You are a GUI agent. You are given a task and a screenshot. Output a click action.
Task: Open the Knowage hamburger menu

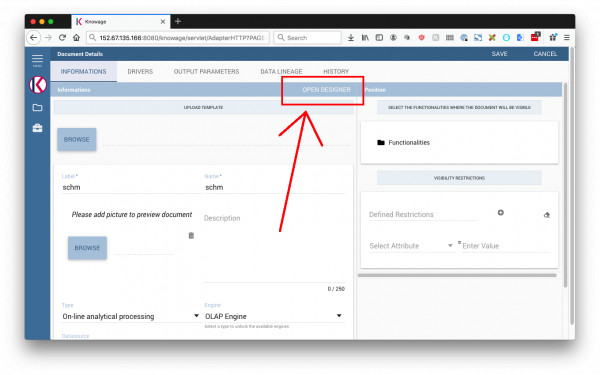pos(37,59)
